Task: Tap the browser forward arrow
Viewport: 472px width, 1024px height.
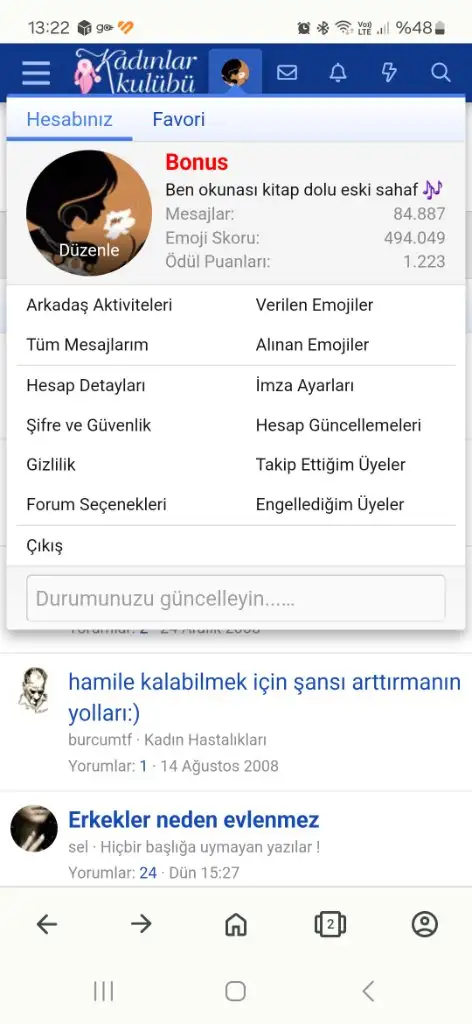Action: 141,924
